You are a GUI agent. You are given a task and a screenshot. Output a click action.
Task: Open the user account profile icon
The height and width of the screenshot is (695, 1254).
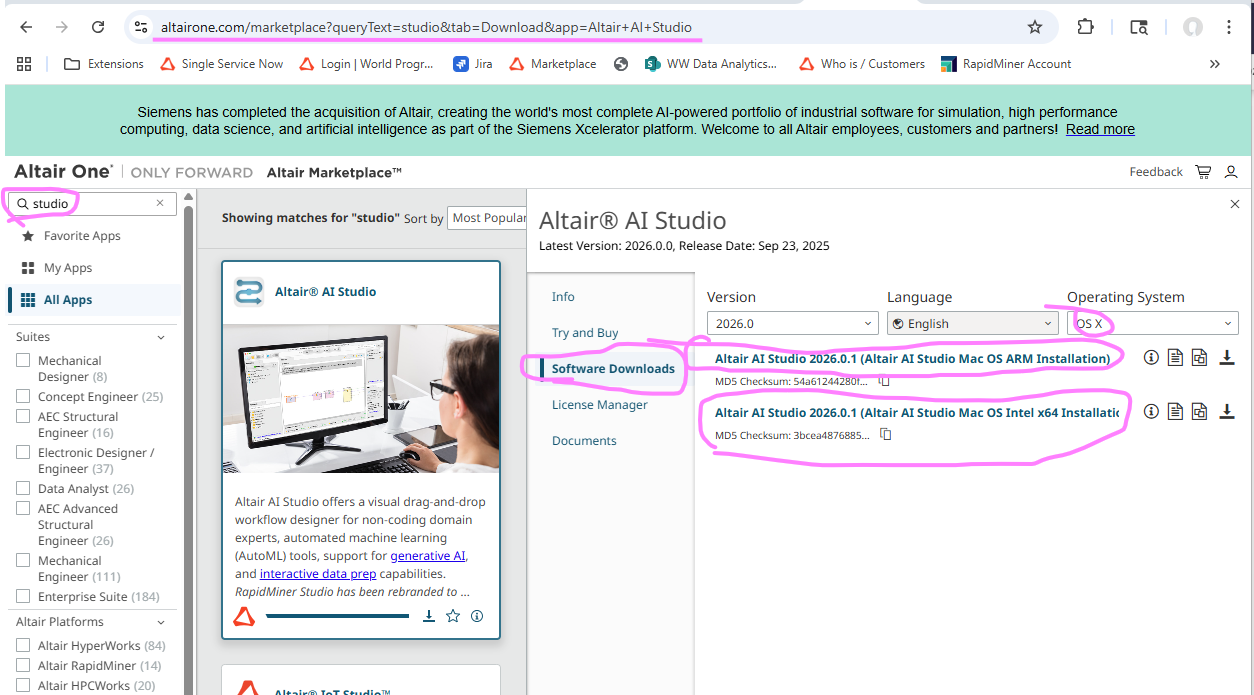(1231, 172)
